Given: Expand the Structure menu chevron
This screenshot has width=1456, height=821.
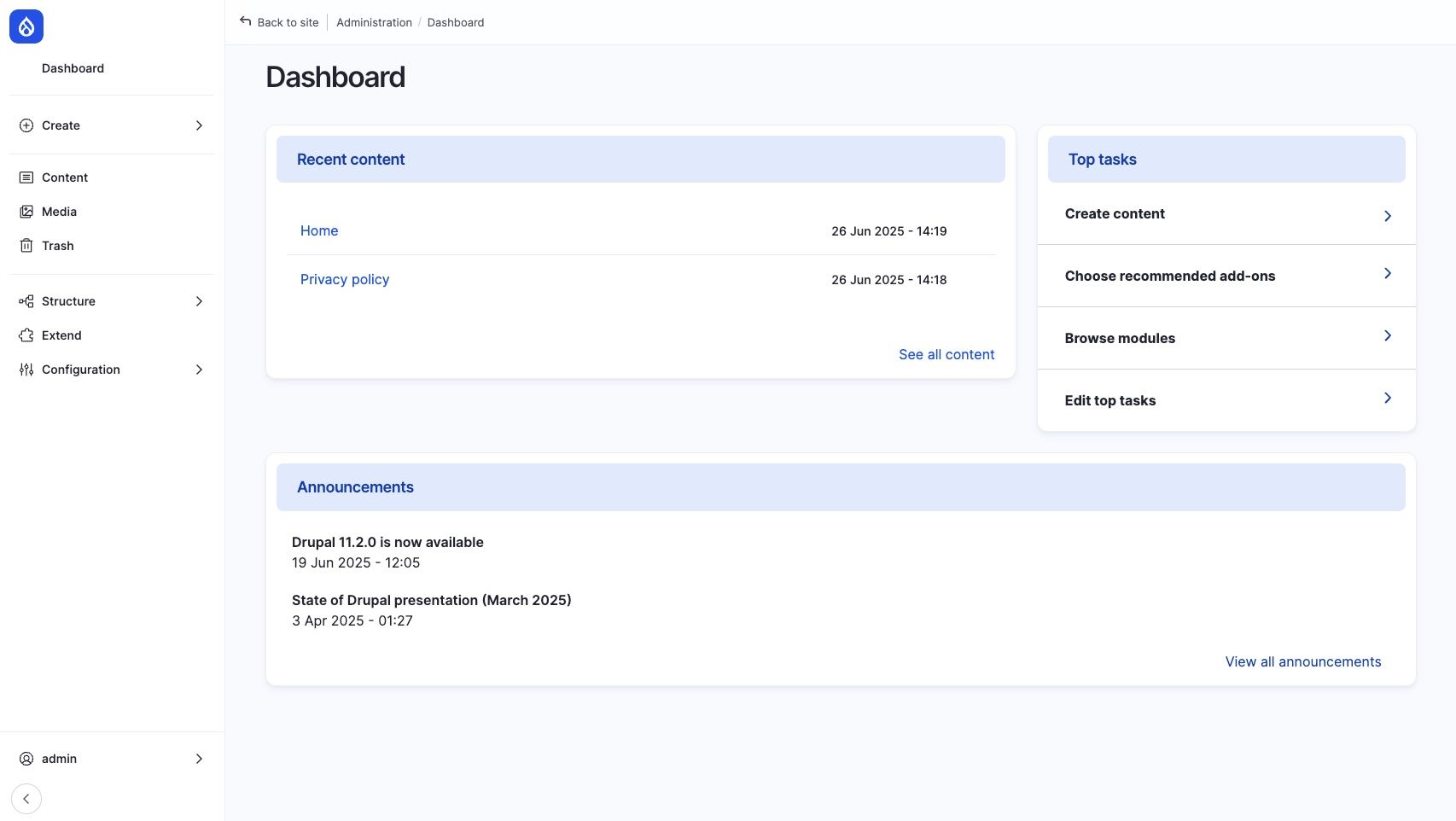Looking at the screenshot, I should click(x=199, y=301).
